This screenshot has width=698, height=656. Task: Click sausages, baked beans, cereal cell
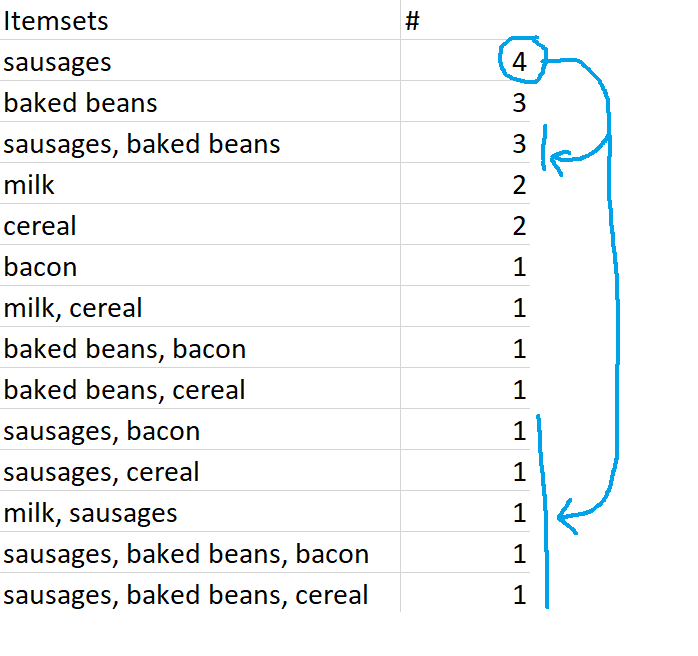[200, 593]
